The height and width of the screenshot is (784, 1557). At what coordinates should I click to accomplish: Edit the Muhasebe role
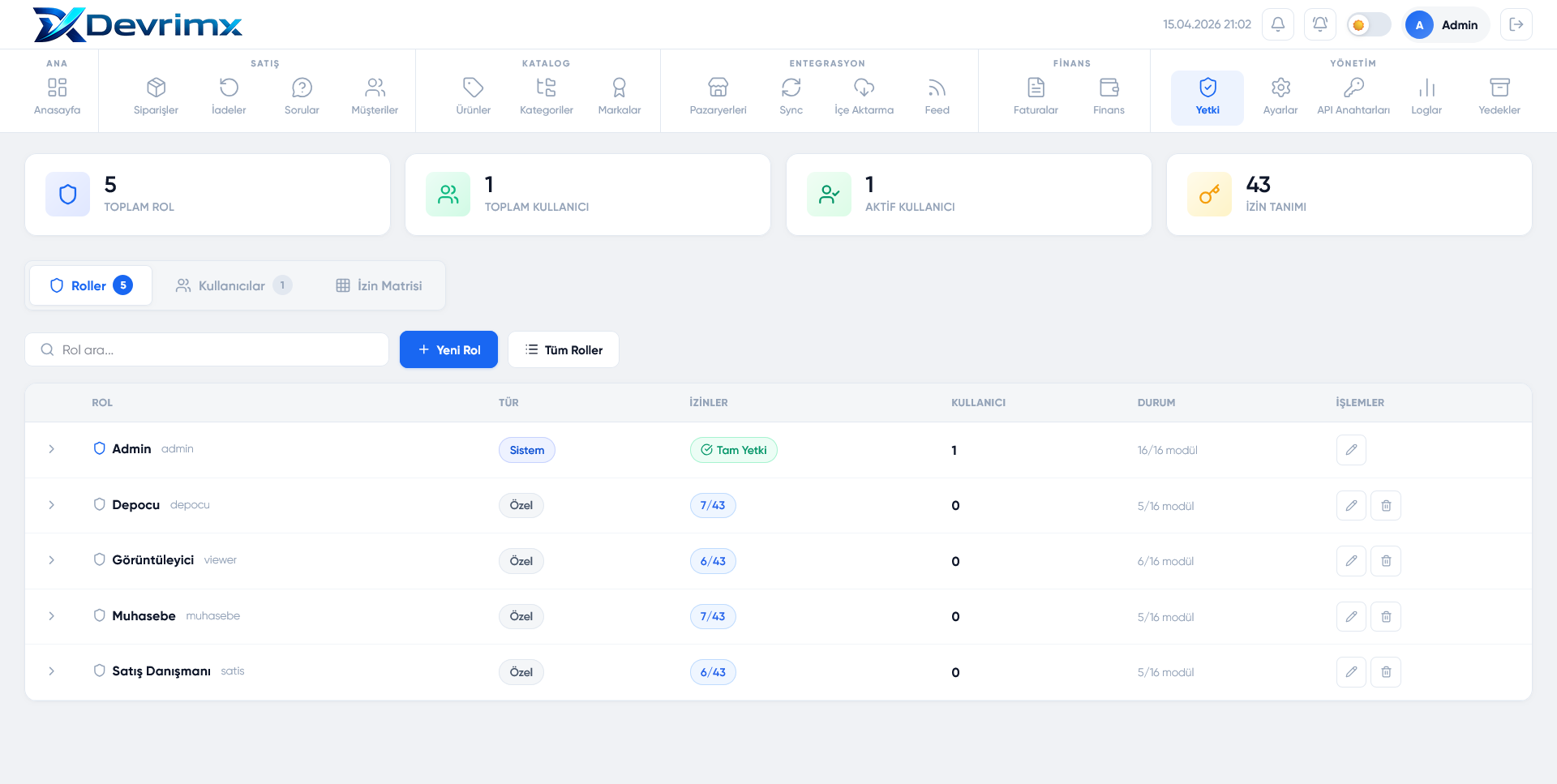point(1351,617)
